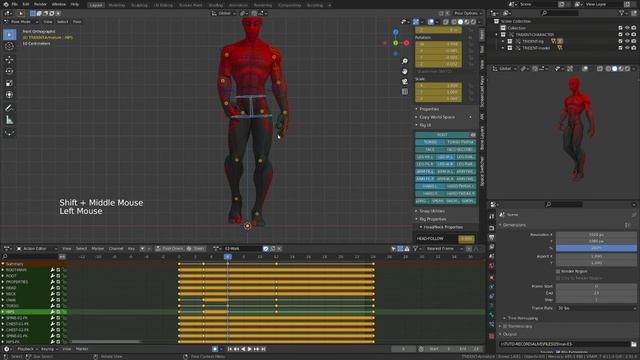Switch to the Layout workspace tab
This screenshot has width=640, height=360.
coord(96,5)
